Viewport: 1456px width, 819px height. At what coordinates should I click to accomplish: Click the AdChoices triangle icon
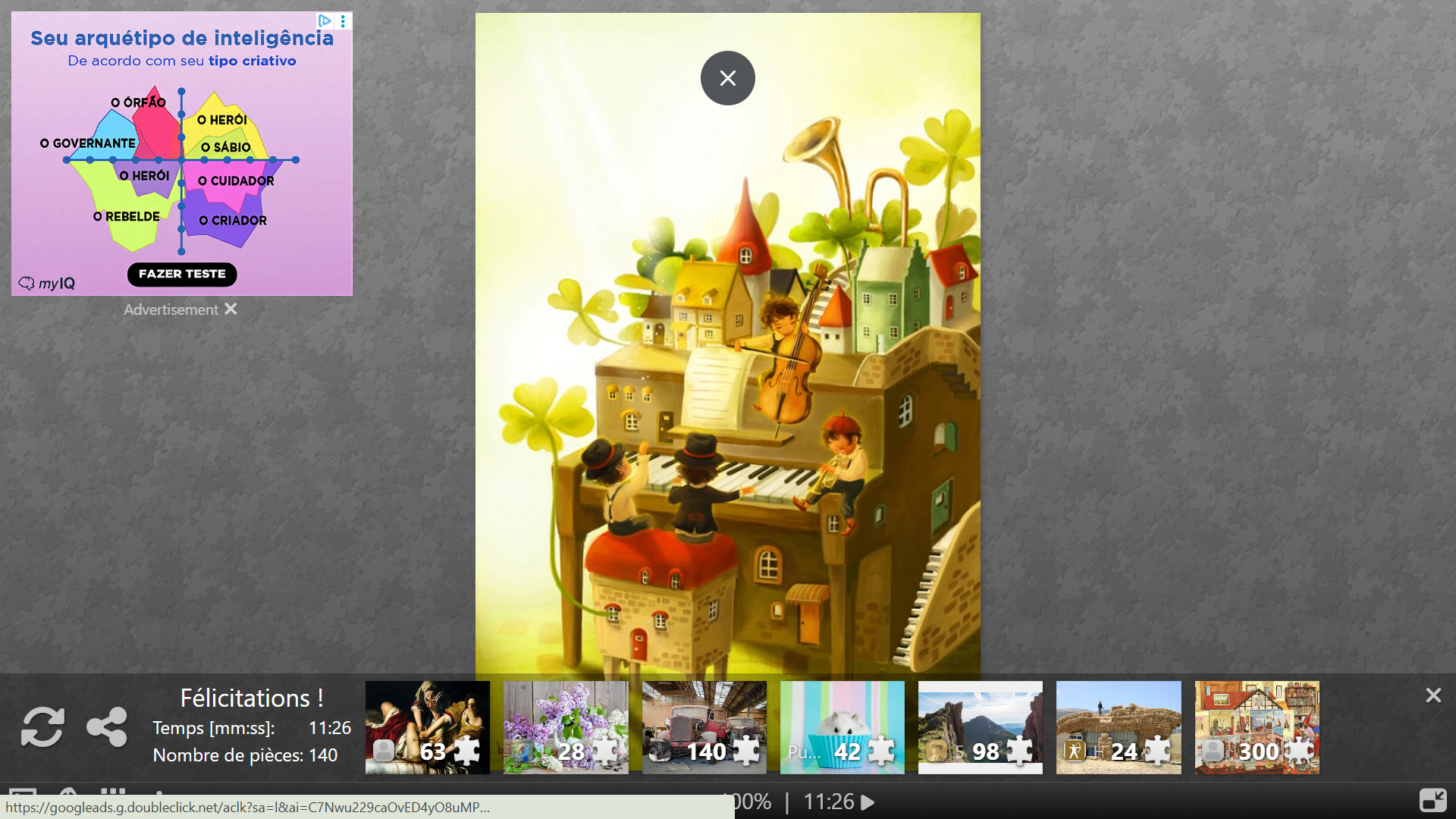325,20
